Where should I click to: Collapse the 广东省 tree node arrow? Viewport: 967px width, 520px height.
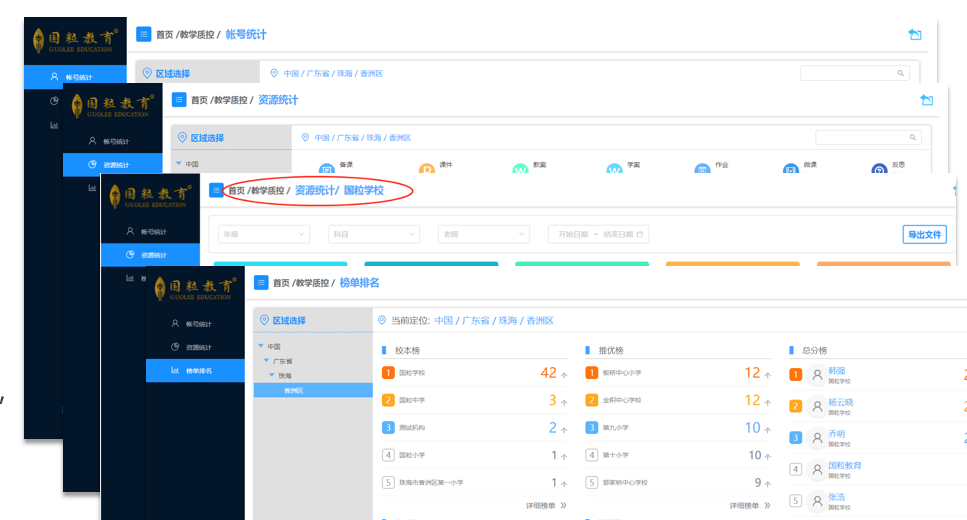(x=267, y=361)
